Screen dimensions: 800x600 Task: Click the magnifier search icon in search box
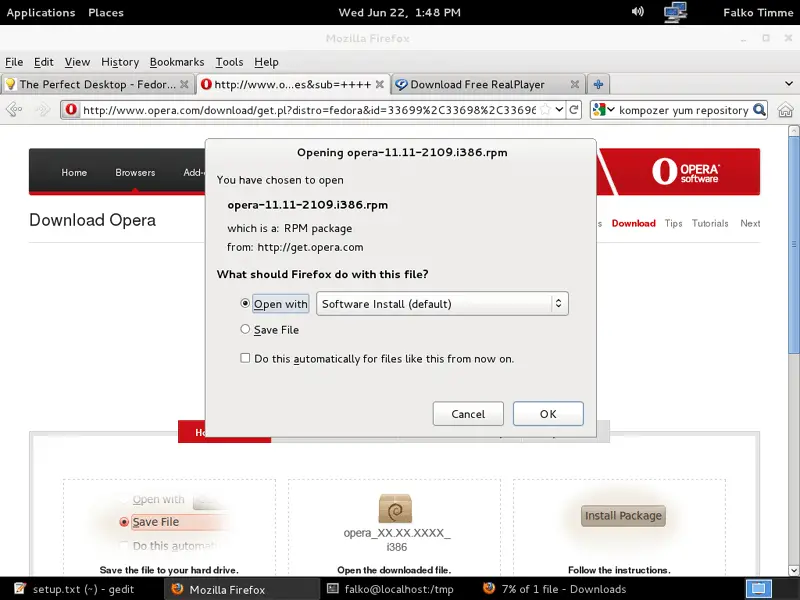pos(759,110)
